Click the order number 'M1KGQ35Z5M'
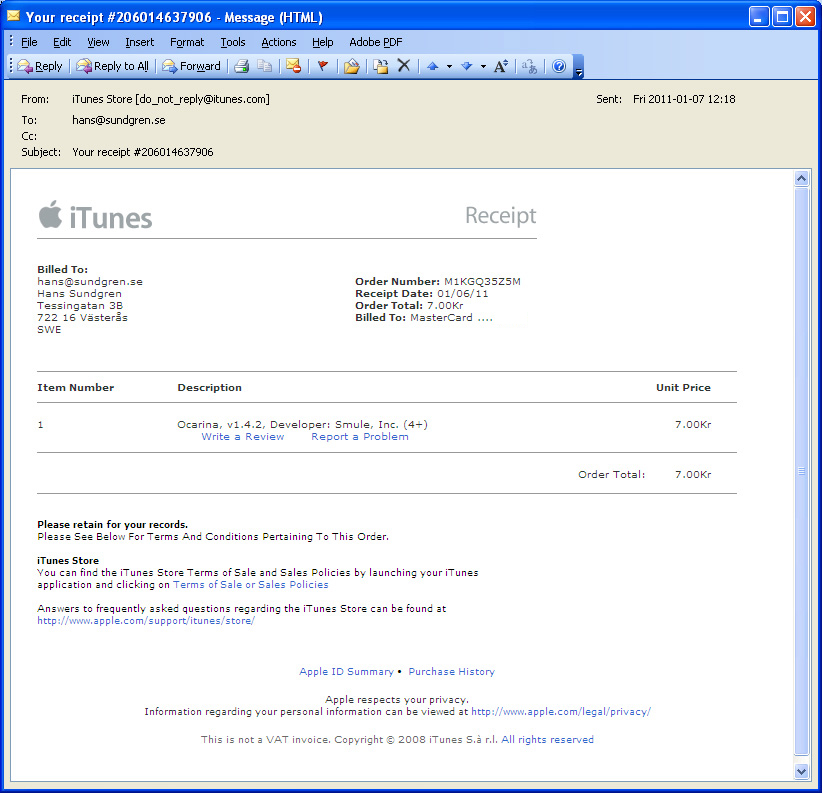822x793 pixels. click(x=482, y=281)
